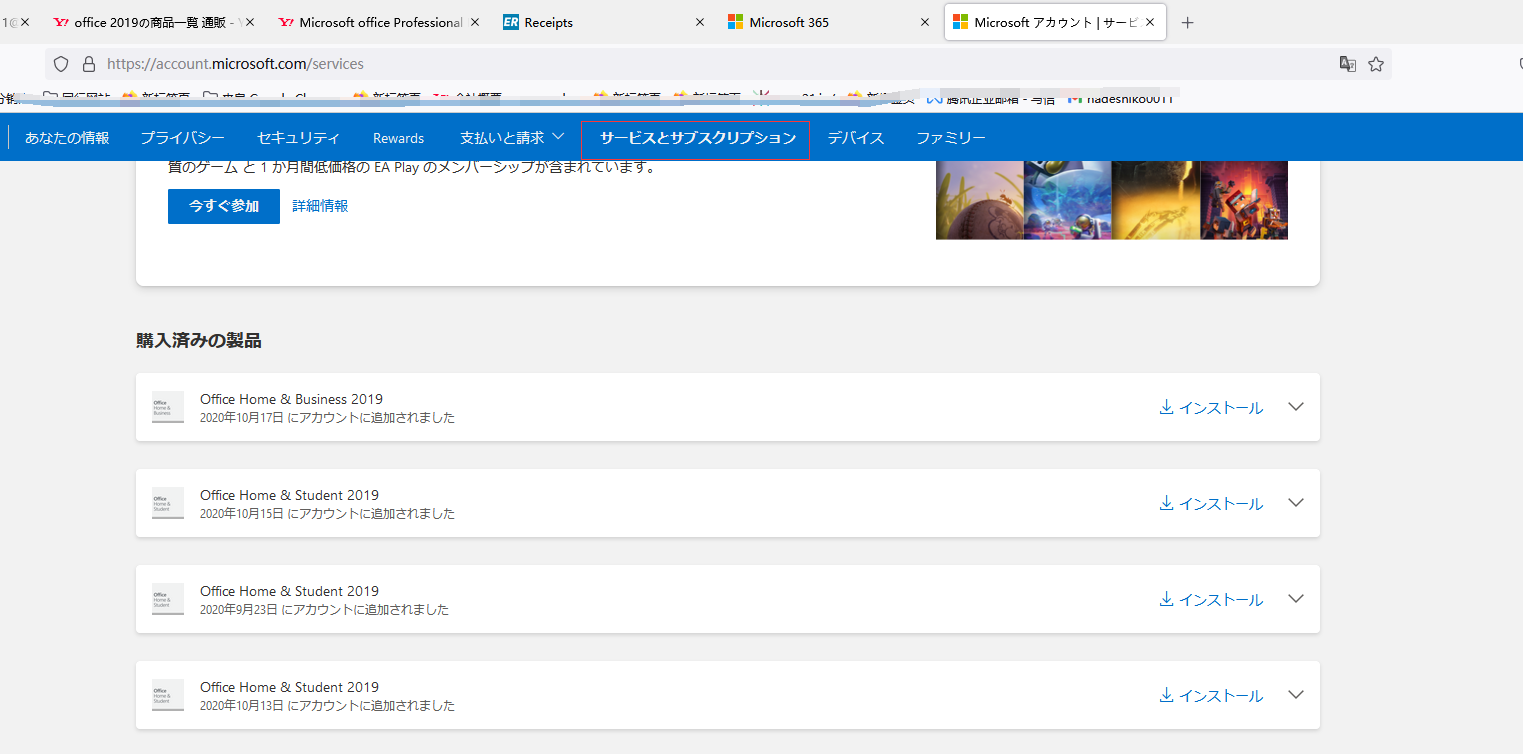
Task: Click the translate page icon
Action: tap(1348, 64)
